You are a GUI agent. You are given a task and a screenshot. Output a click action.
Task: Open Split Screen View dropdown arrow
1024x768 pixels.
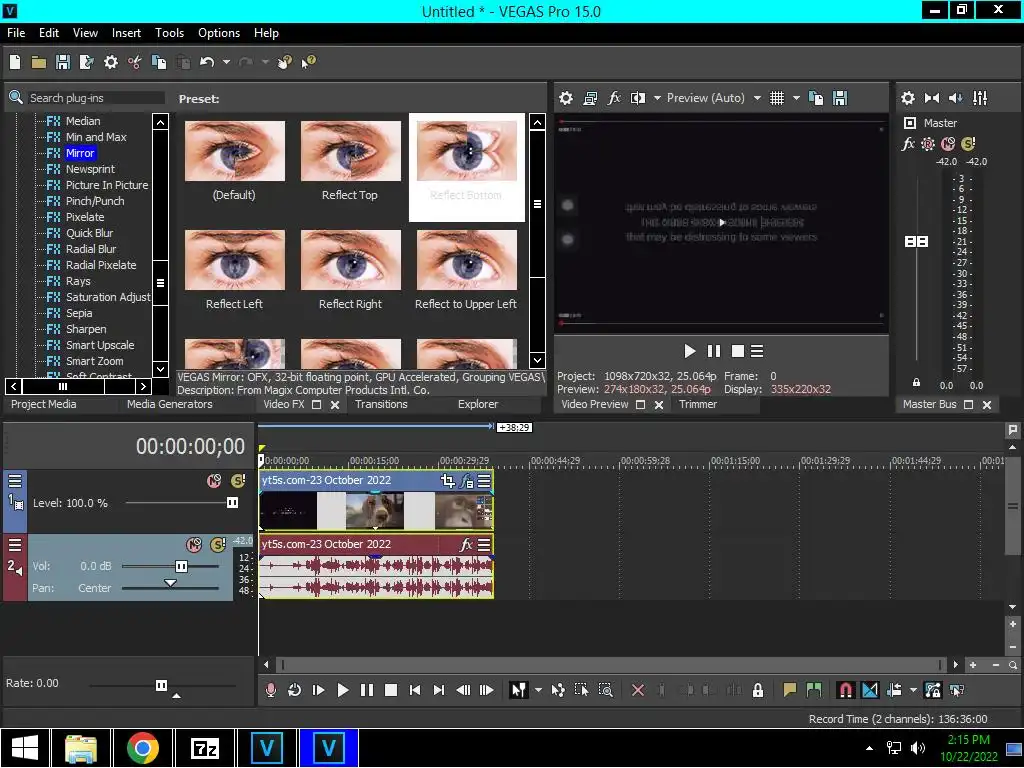(x=657, y=98)
